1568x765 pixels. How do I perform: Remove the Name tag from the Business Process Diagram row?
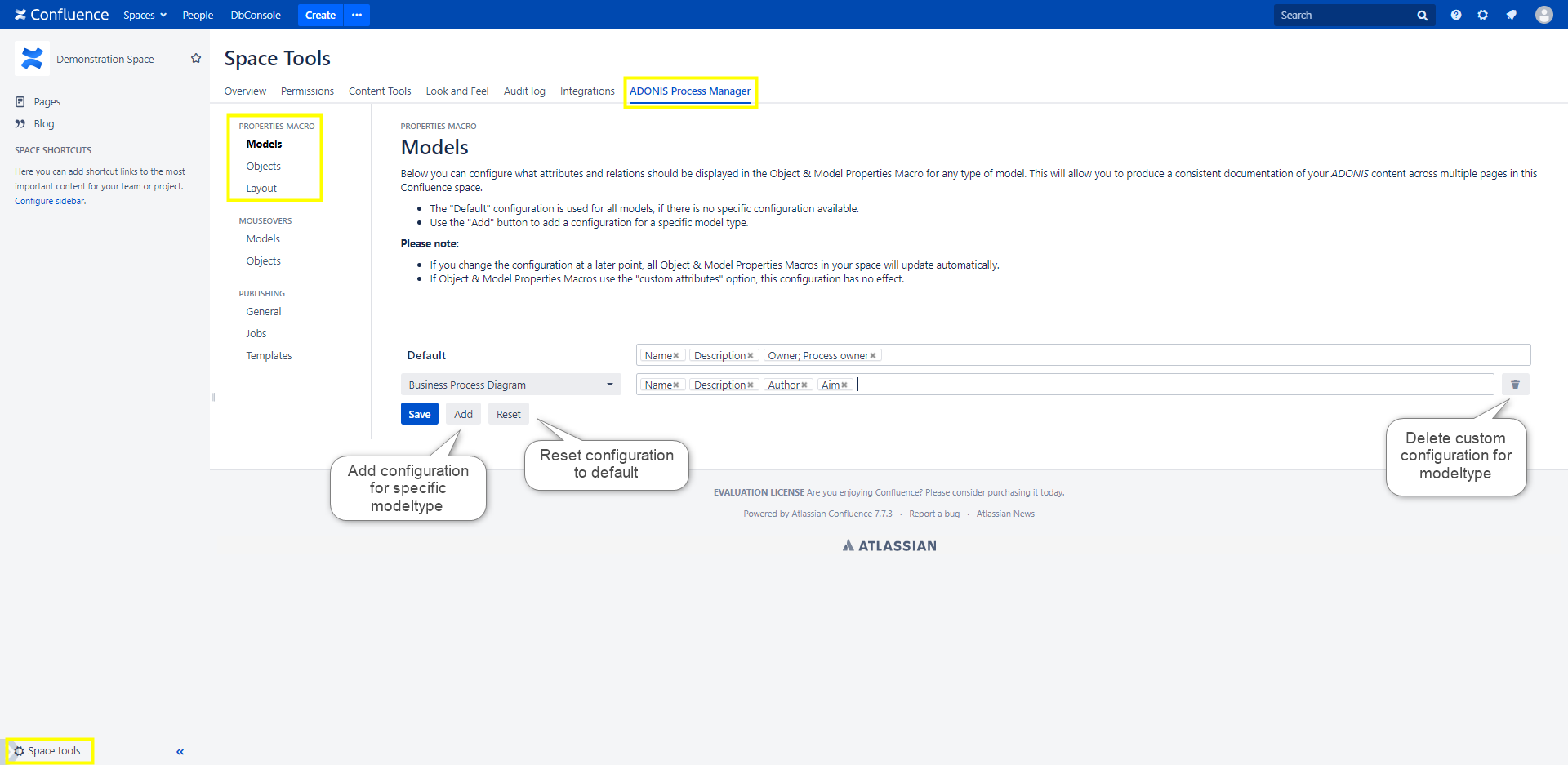(x=676, y=385)
